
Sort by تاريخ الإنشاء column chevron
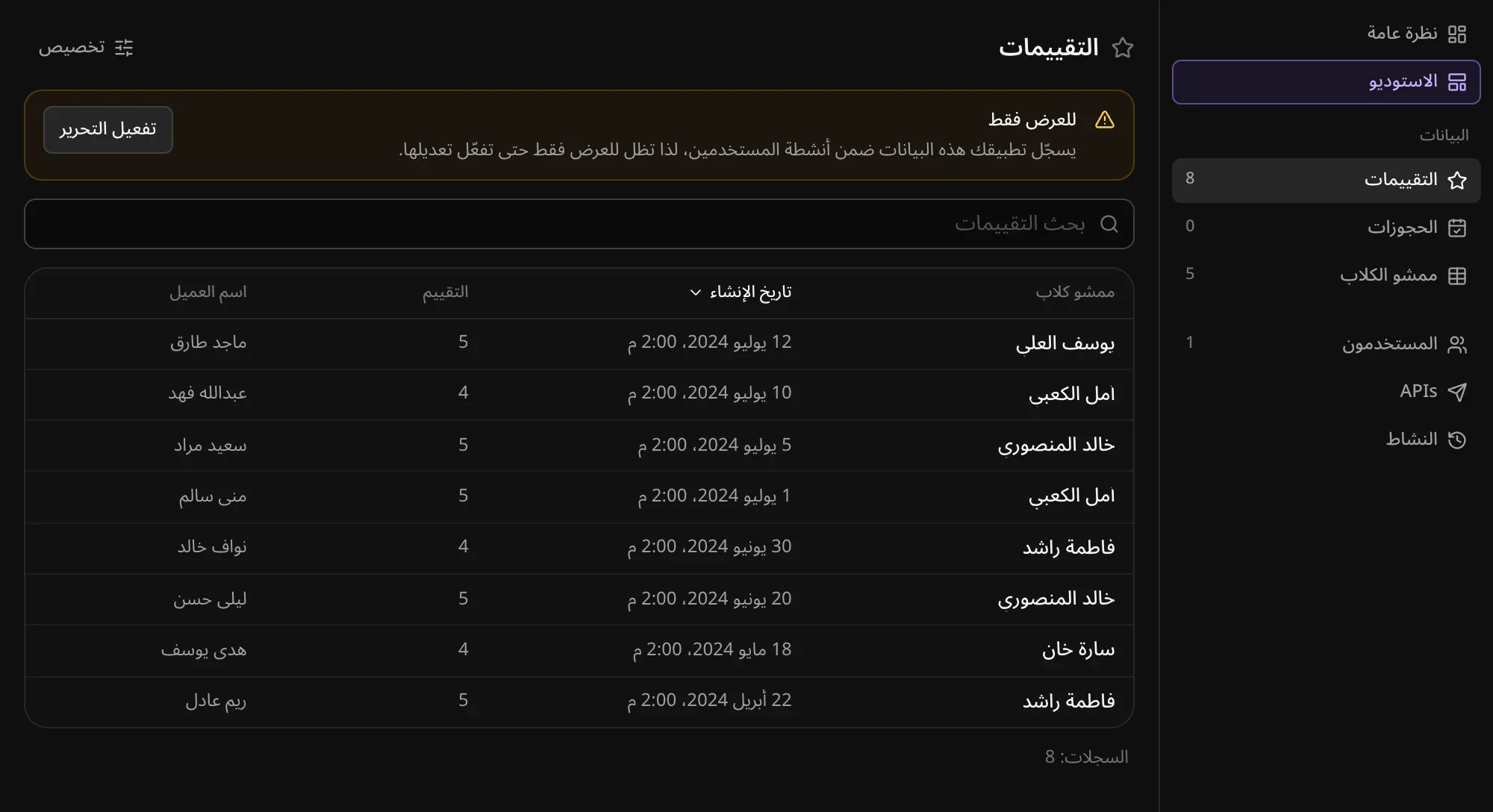pos(696,293)
